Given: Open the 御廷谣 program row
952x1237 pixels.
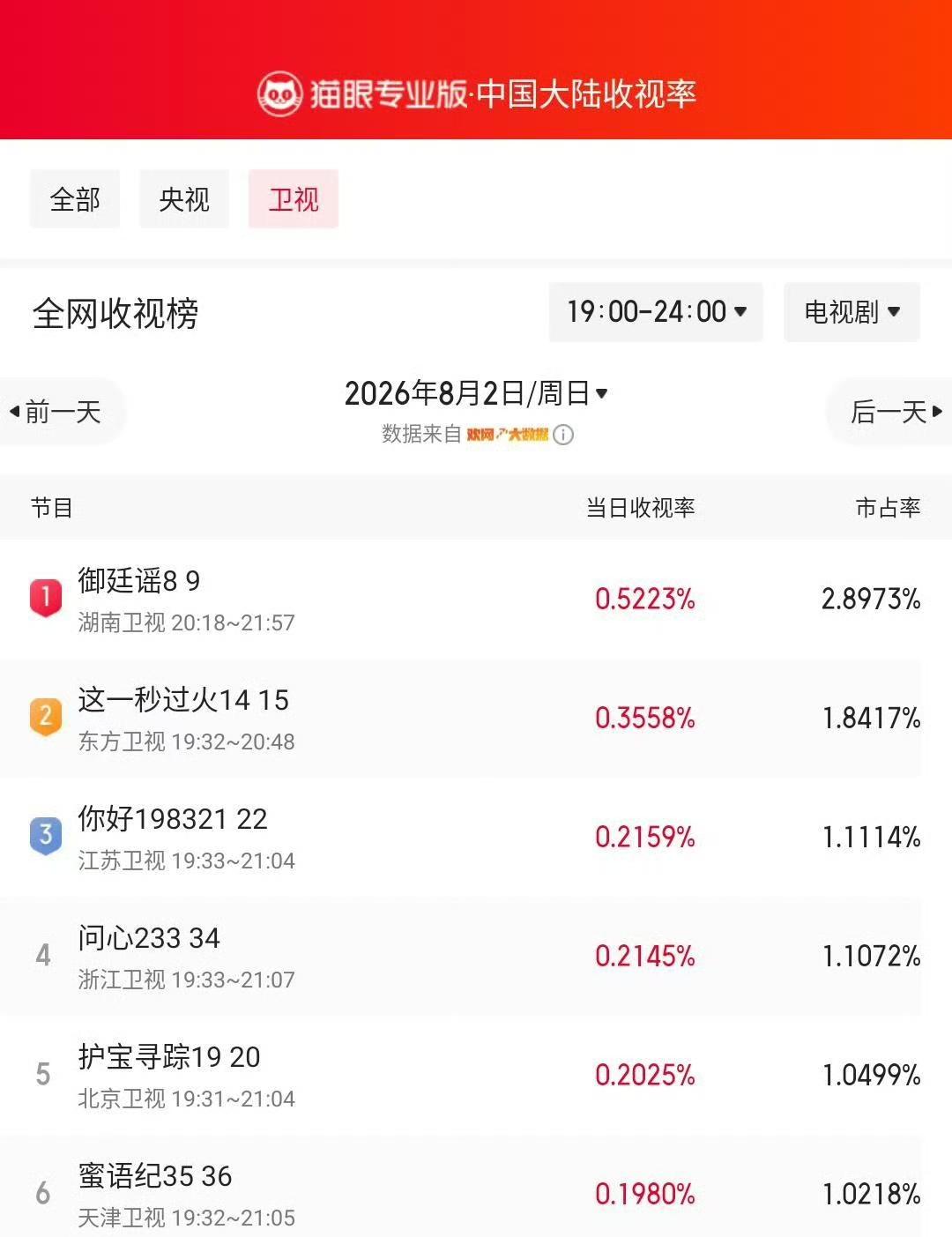Looking at the screenshot, I should coord(476,600).
